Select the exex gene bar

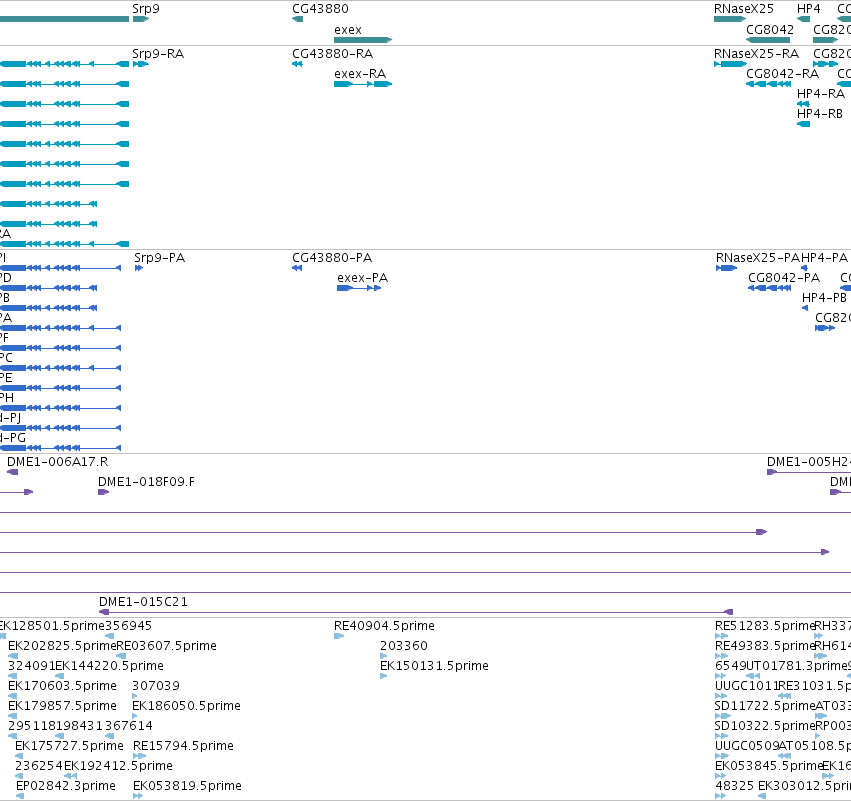[363, 40]
